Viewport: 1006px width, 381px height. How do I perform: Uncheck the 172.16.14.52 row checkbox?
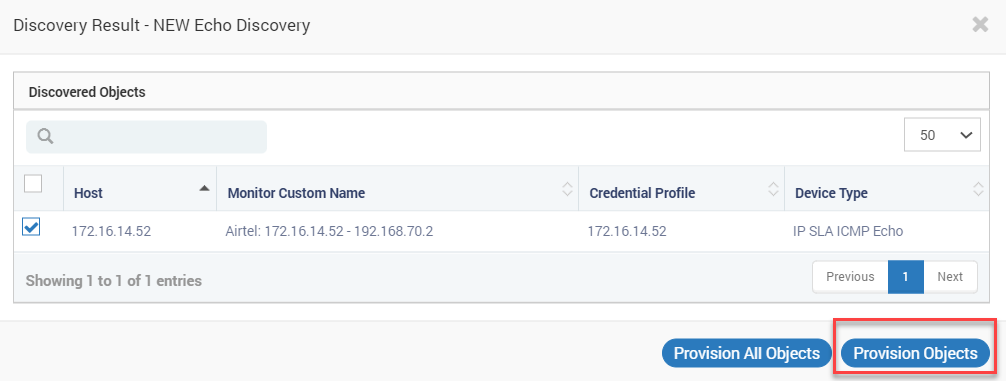click(31, 226)
